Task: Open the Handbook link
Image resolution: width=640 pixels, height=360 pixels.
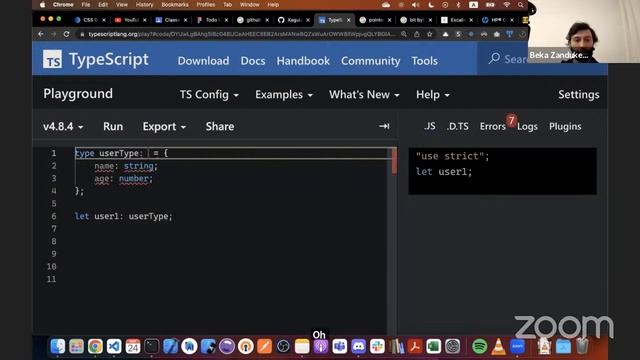Action: 303,61
